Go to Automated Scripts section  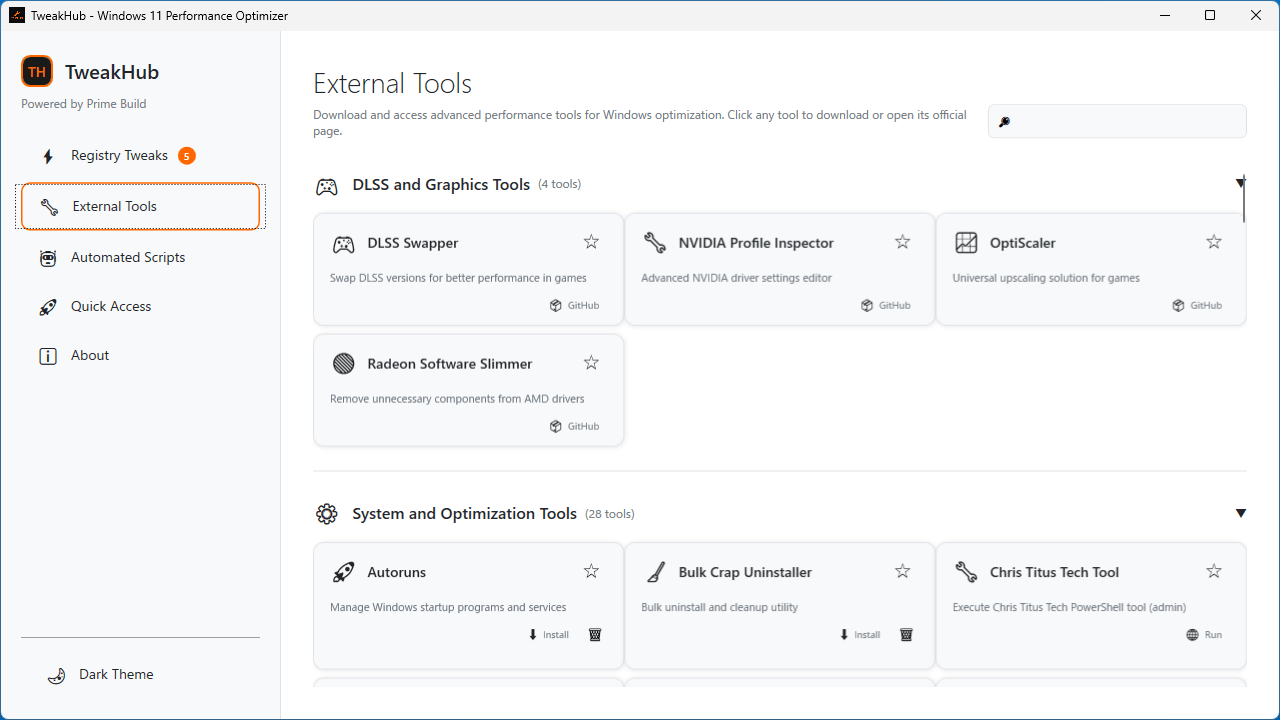click(128, 258)
